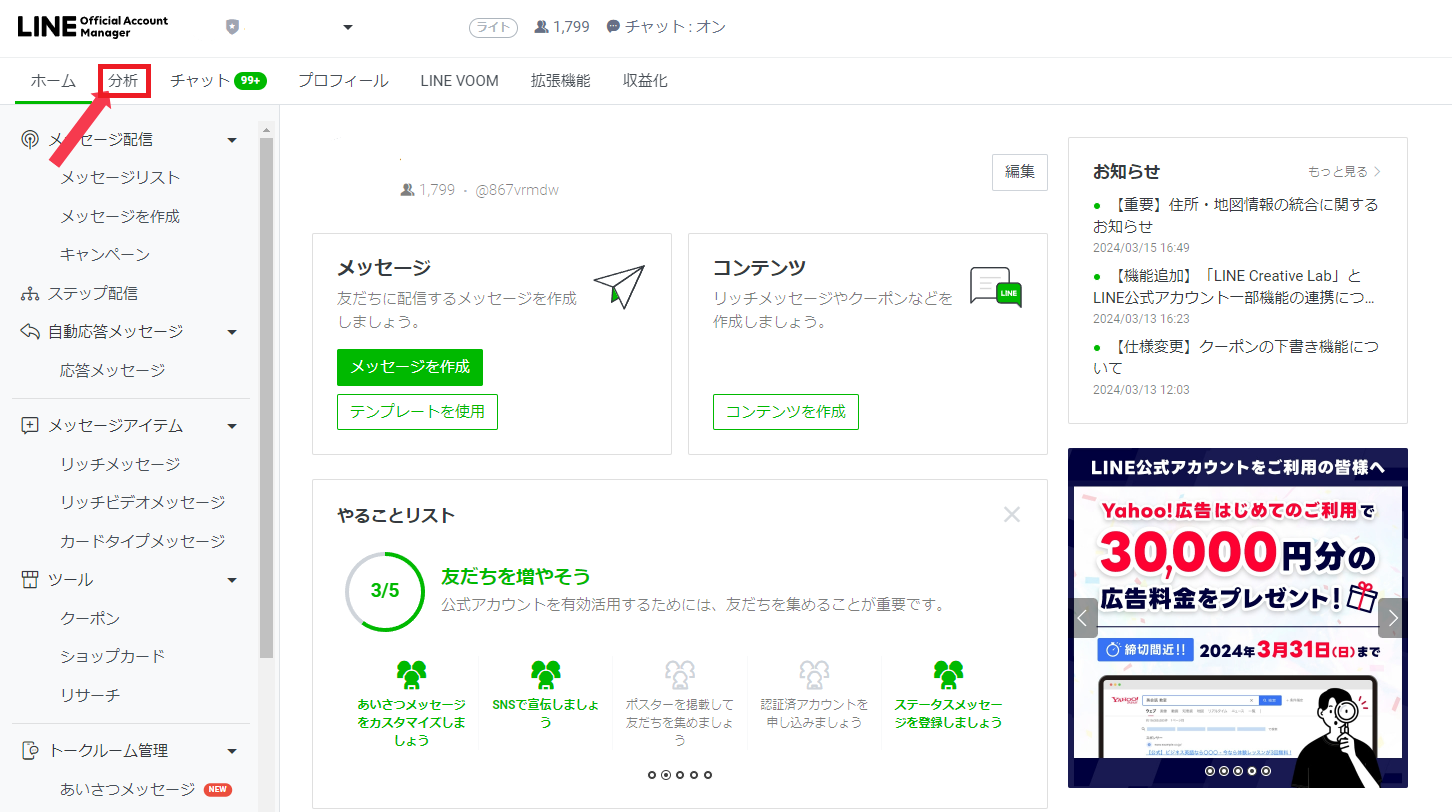Open カードタイプメッセージ in sidebar
1452x812 pixels.
pos(143,541)
